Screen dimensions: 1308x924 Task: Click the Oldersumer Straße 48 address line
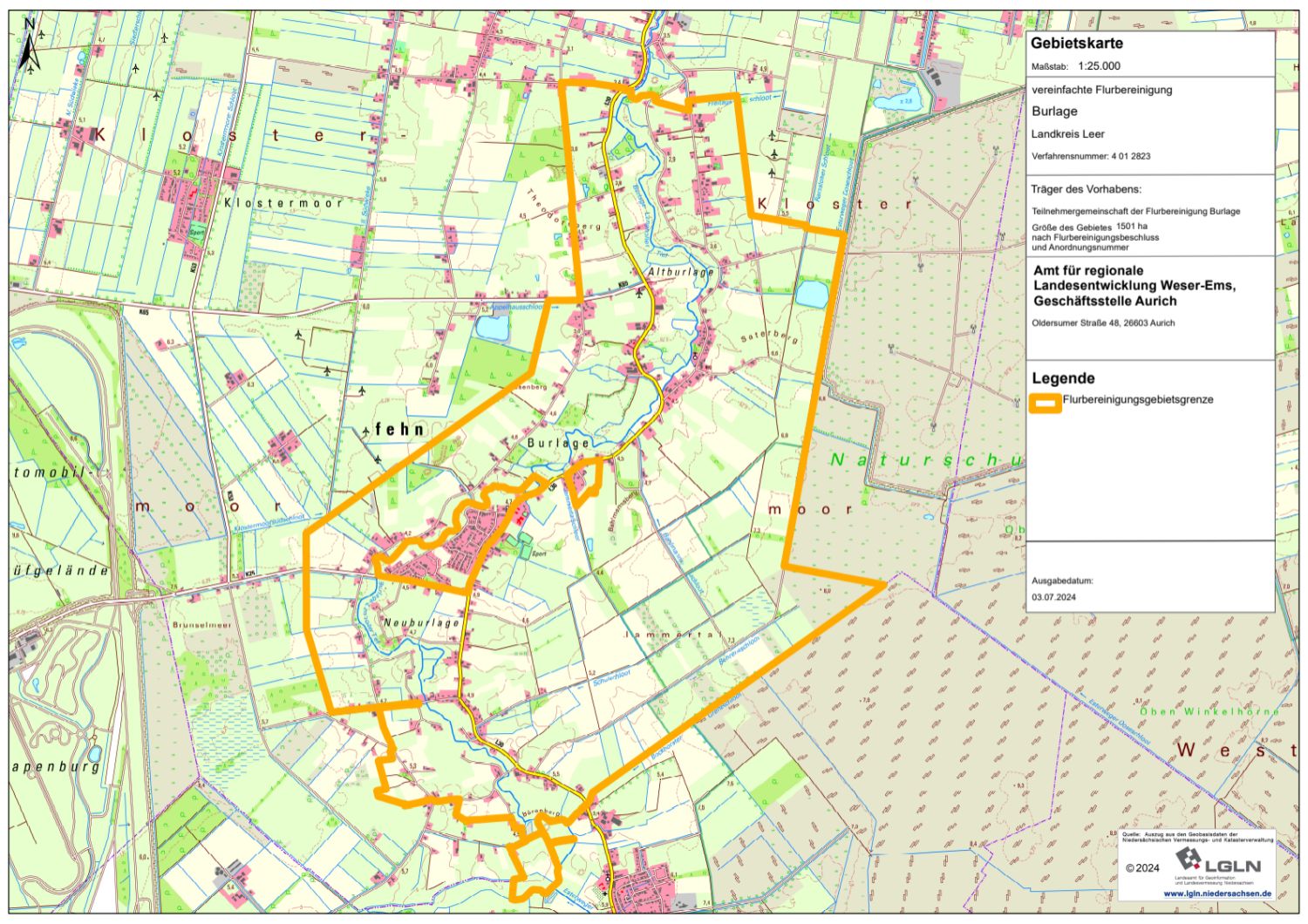pyautogui.click(x=1103, y=323)
